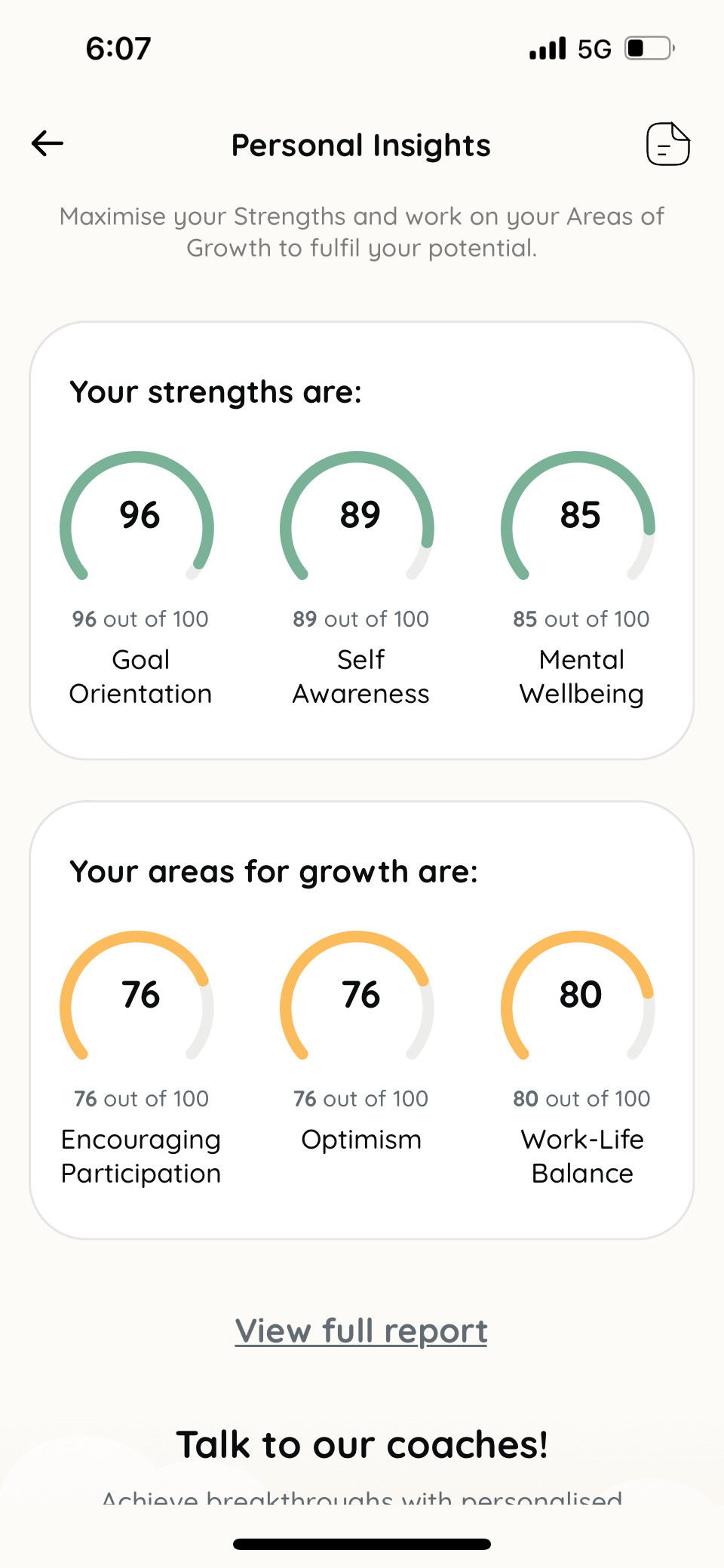Viewport: 724px width, 1568px height.
Task: Select the Optimism 76 gauge
Action: (357, 997)
